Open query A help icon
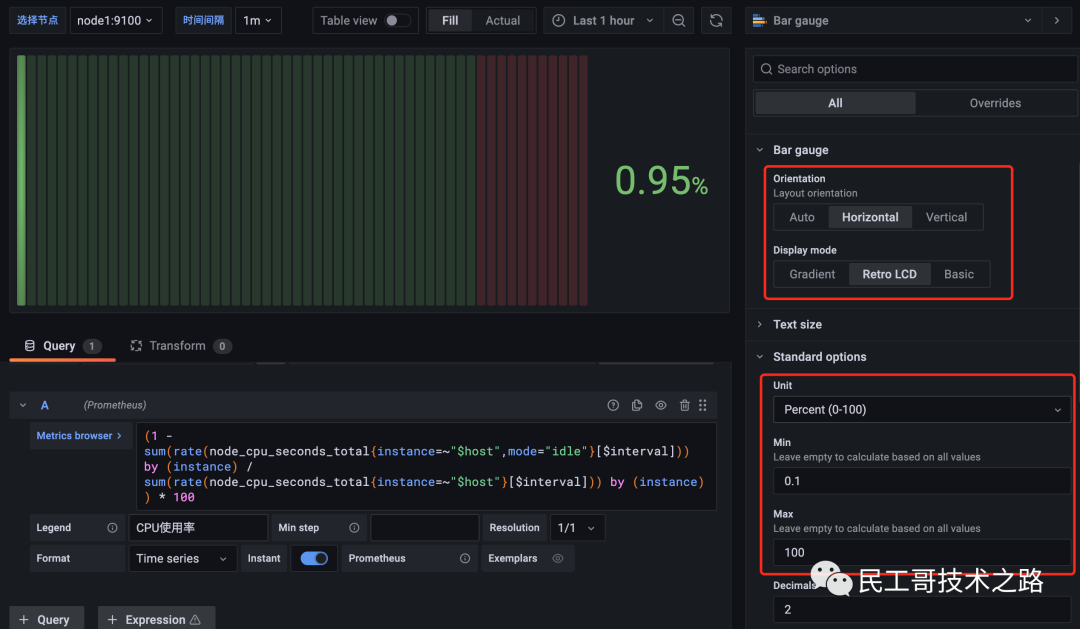Viewport: 1080px width, 629px height. [x=613, y=405]
